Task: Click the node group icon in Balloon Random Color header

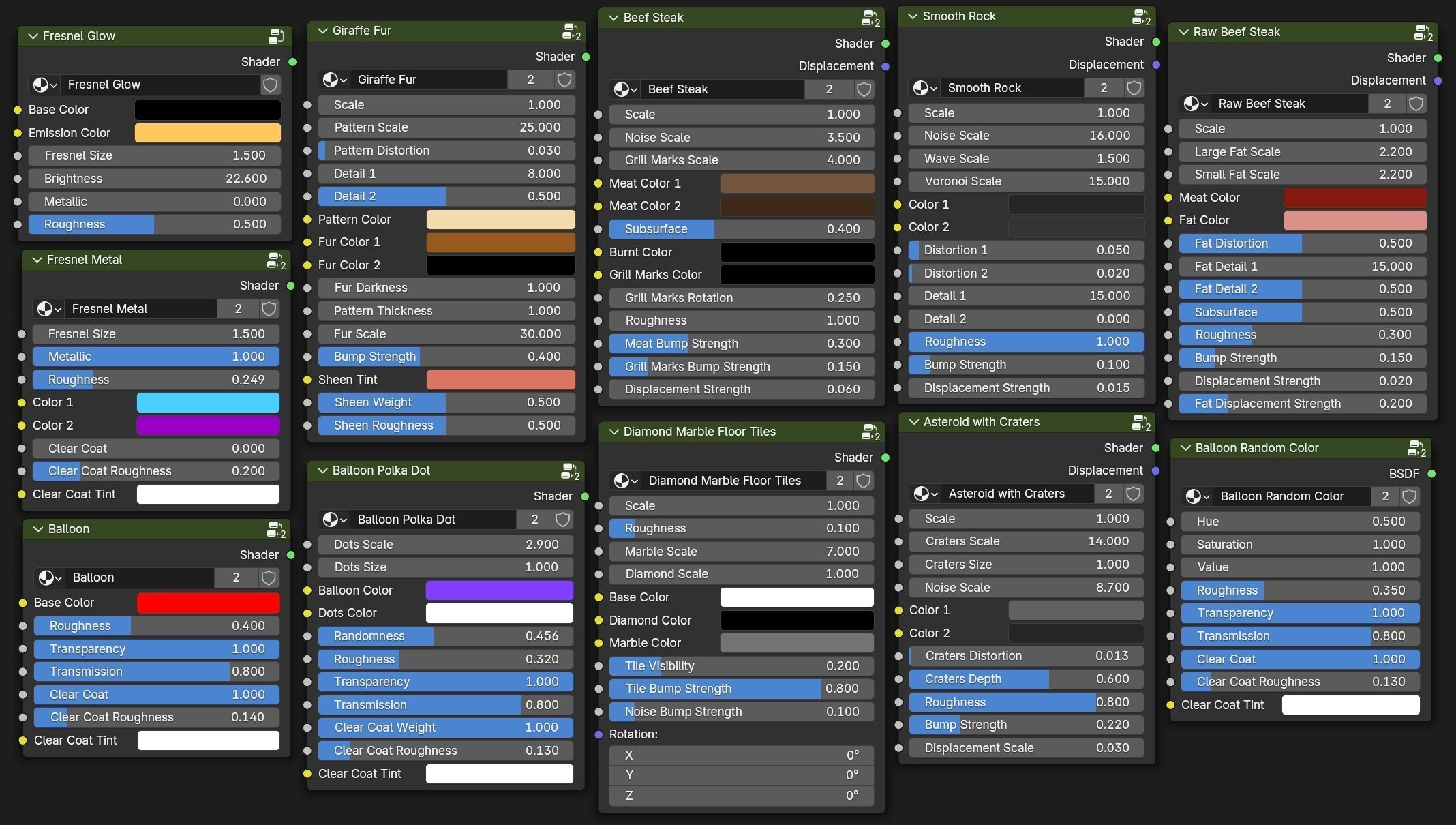Action: point(1416,448)
